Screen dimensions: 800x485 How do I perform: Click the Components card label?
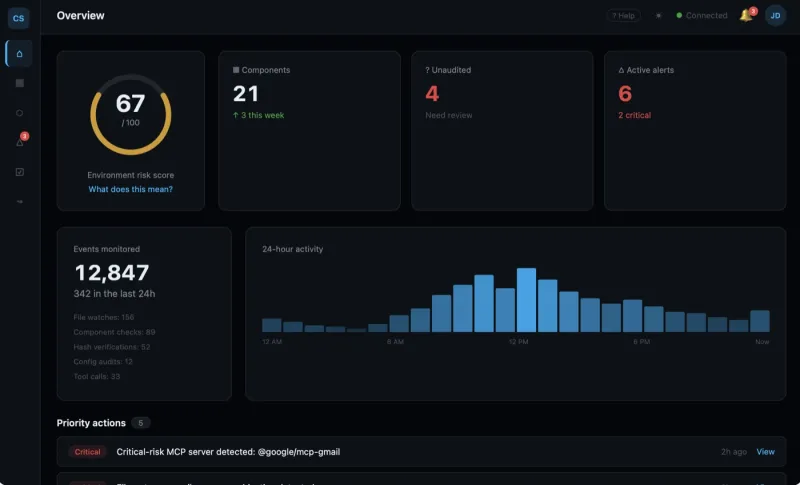(x=261, y=70)
